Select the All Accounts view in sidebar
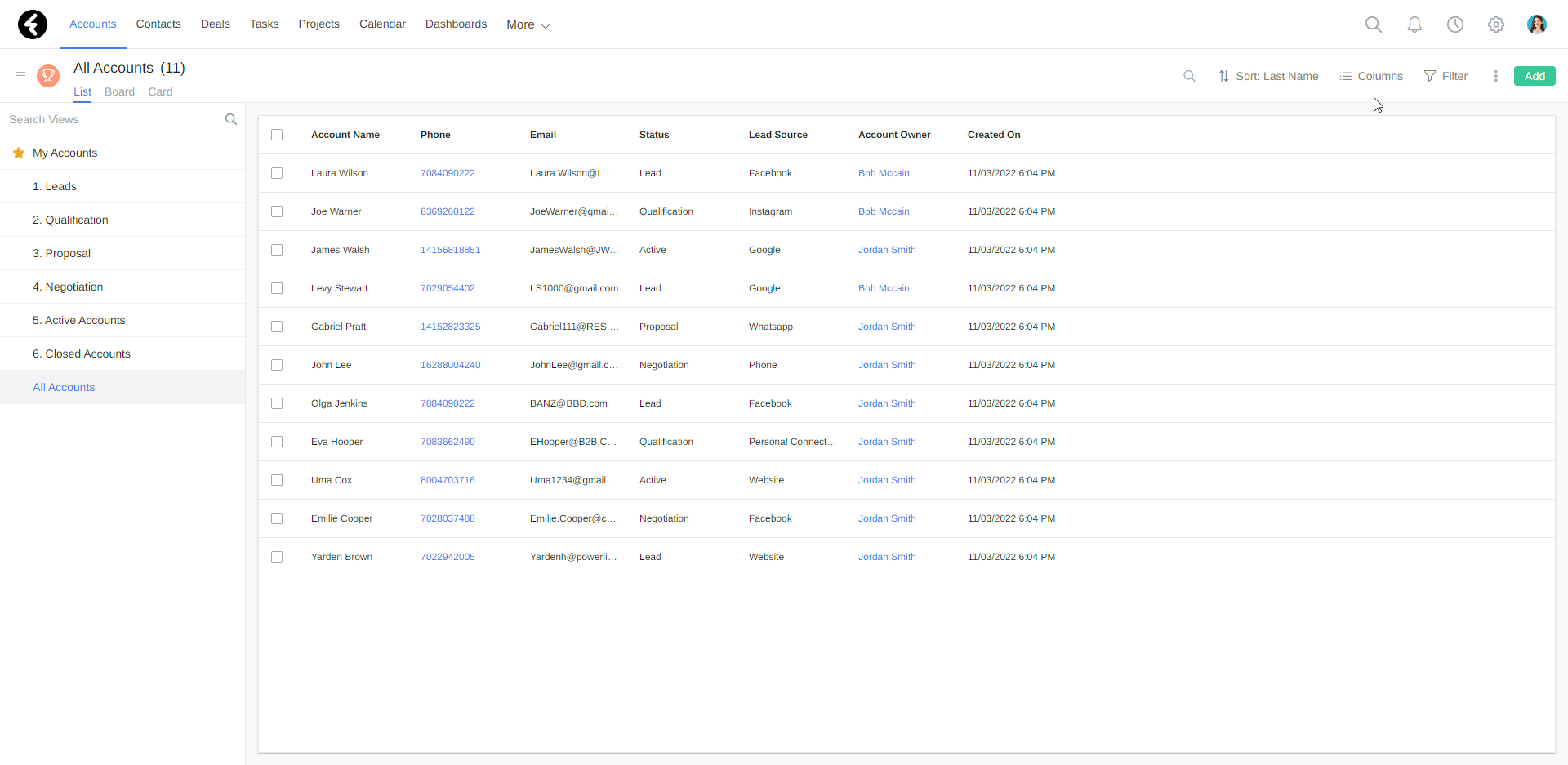The height and width of the screenshot is (765, 1568). pos(122,387)
